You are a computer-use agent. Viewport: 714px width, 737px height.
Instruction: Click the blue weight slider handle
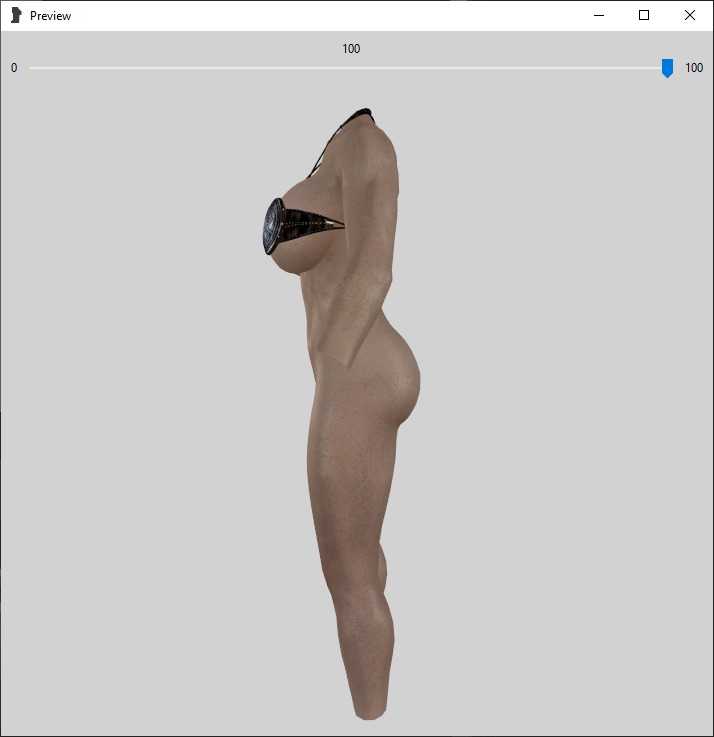[667, 68]
